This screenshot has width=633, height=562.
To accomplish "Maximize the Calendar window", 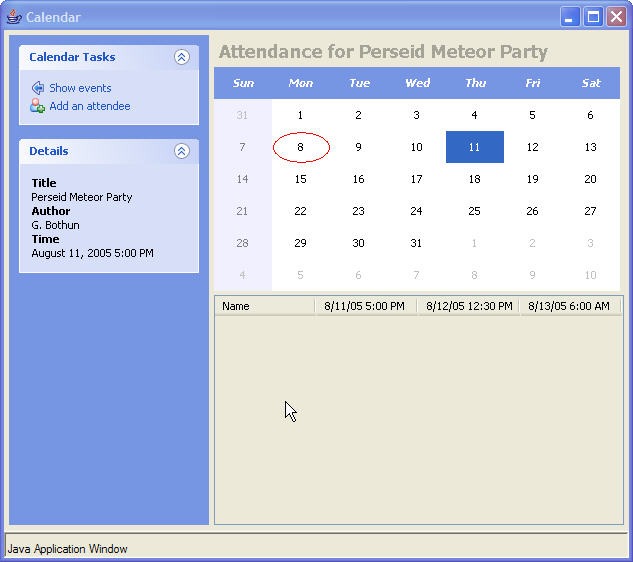I will tap(593, 17).
